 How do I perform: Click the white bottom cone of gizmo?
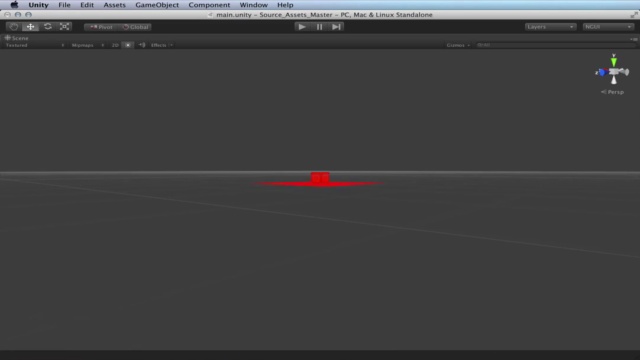click(613, 80)
